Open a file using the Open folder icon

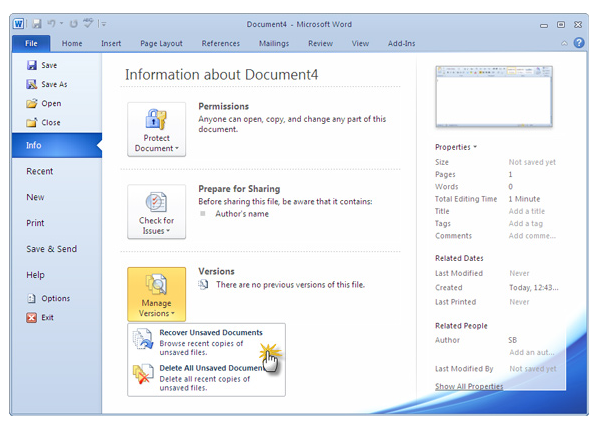pos(31,103)
